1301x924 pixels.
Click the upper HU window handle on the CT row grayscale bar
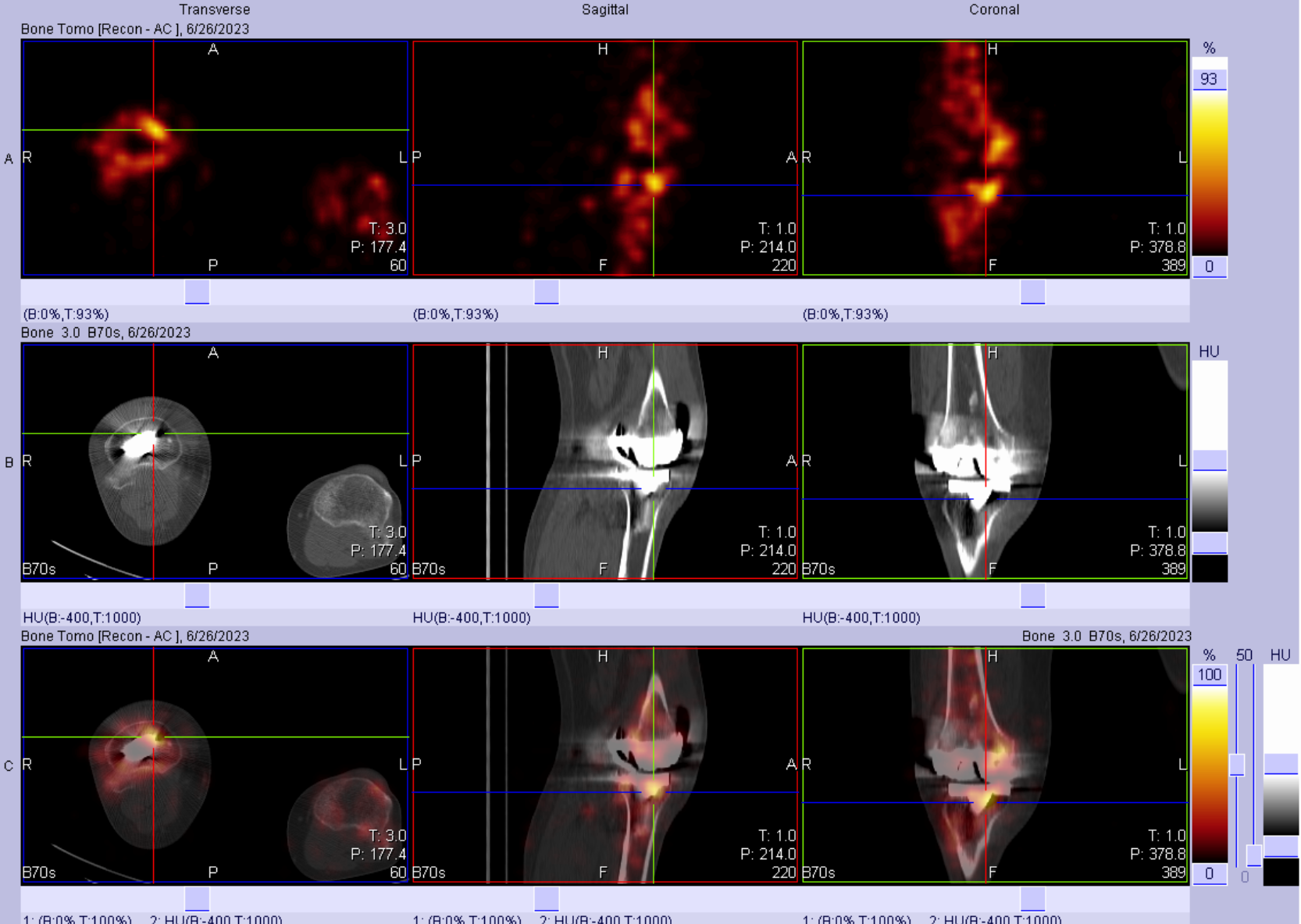(1210, 460)
